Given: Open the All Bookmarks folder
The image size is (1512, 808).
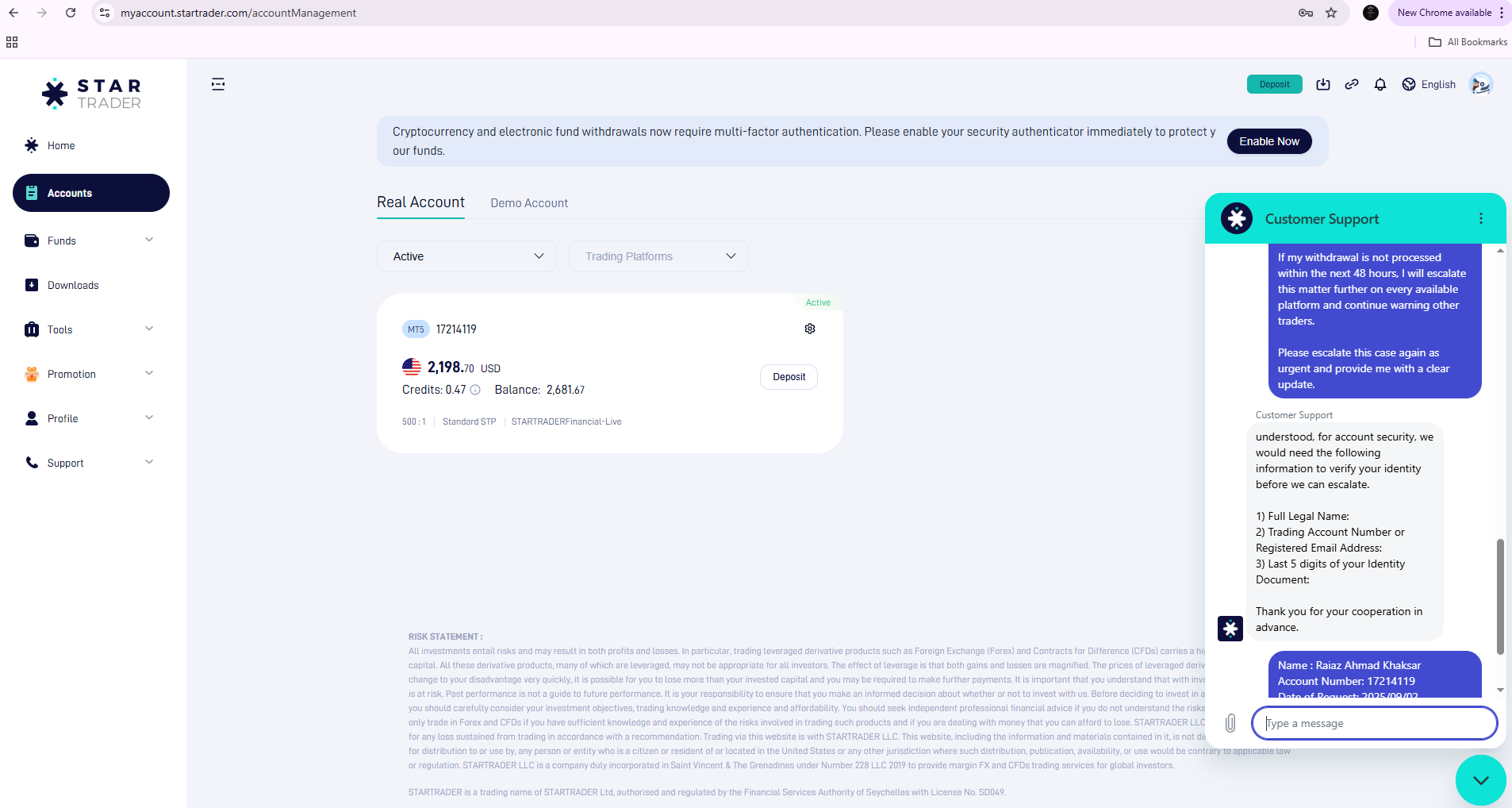Looking at the screenshot, I should 1468,42.
